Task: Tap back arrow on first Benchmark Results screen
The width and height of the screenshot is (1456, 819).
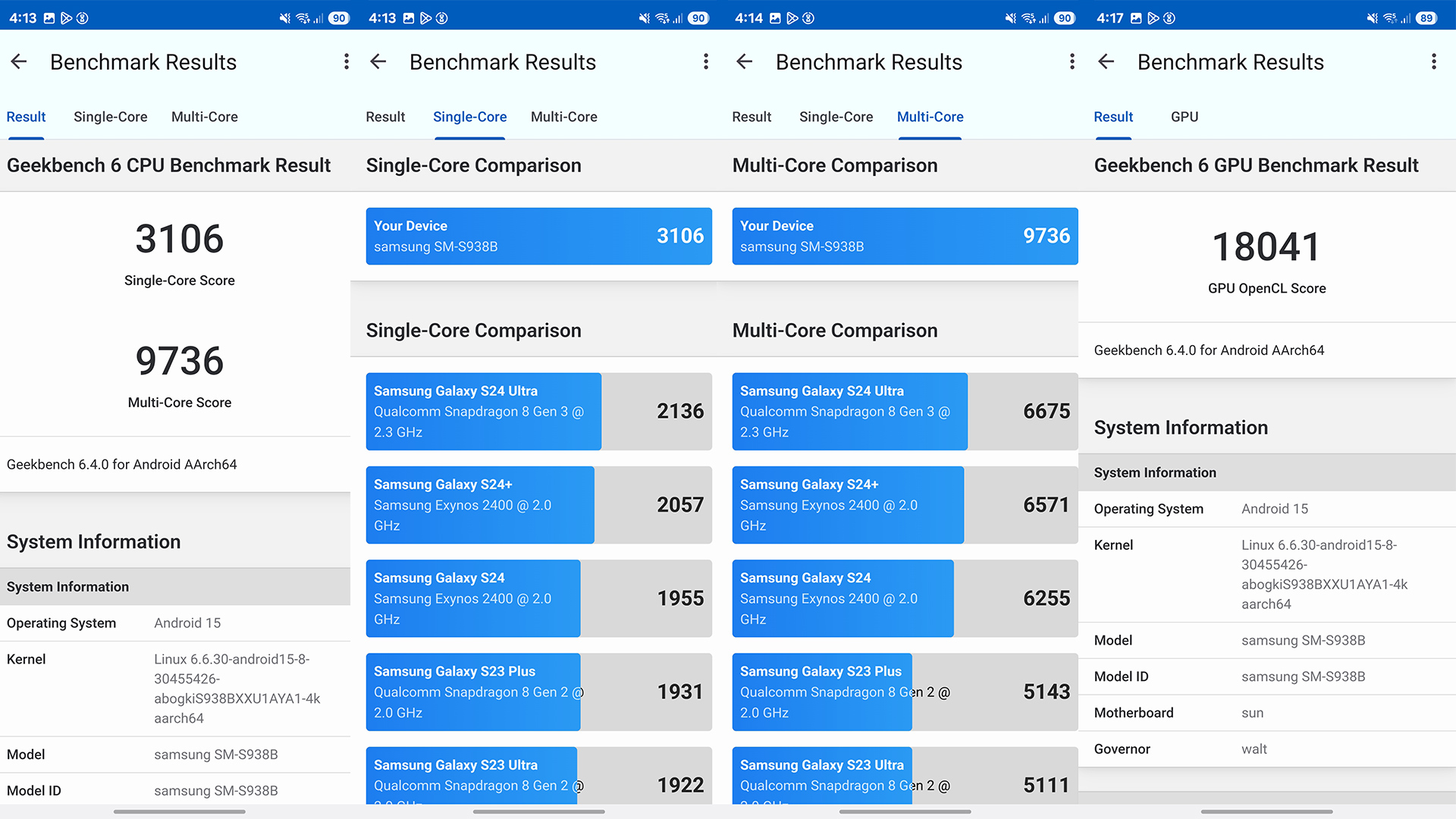Action: point(19,62)
